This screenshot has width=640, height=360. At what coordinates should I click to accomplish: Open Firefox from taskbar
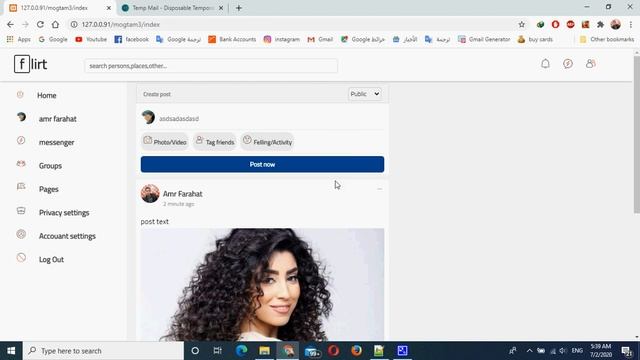[x=356, y=351]
